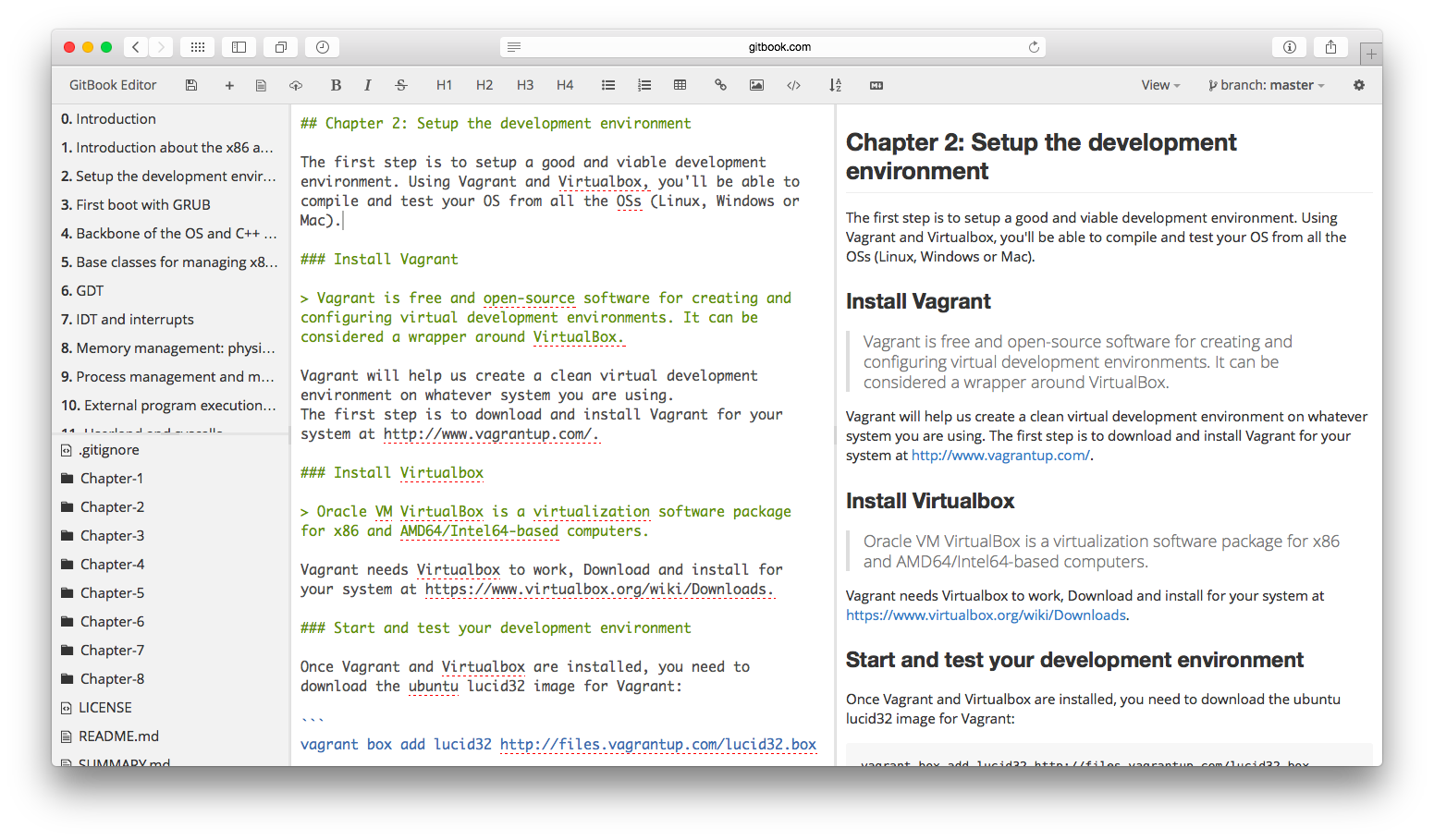The image size is (1434, 840).
Task: Save the file with the floppy disk icon
Action: (191, 85)
